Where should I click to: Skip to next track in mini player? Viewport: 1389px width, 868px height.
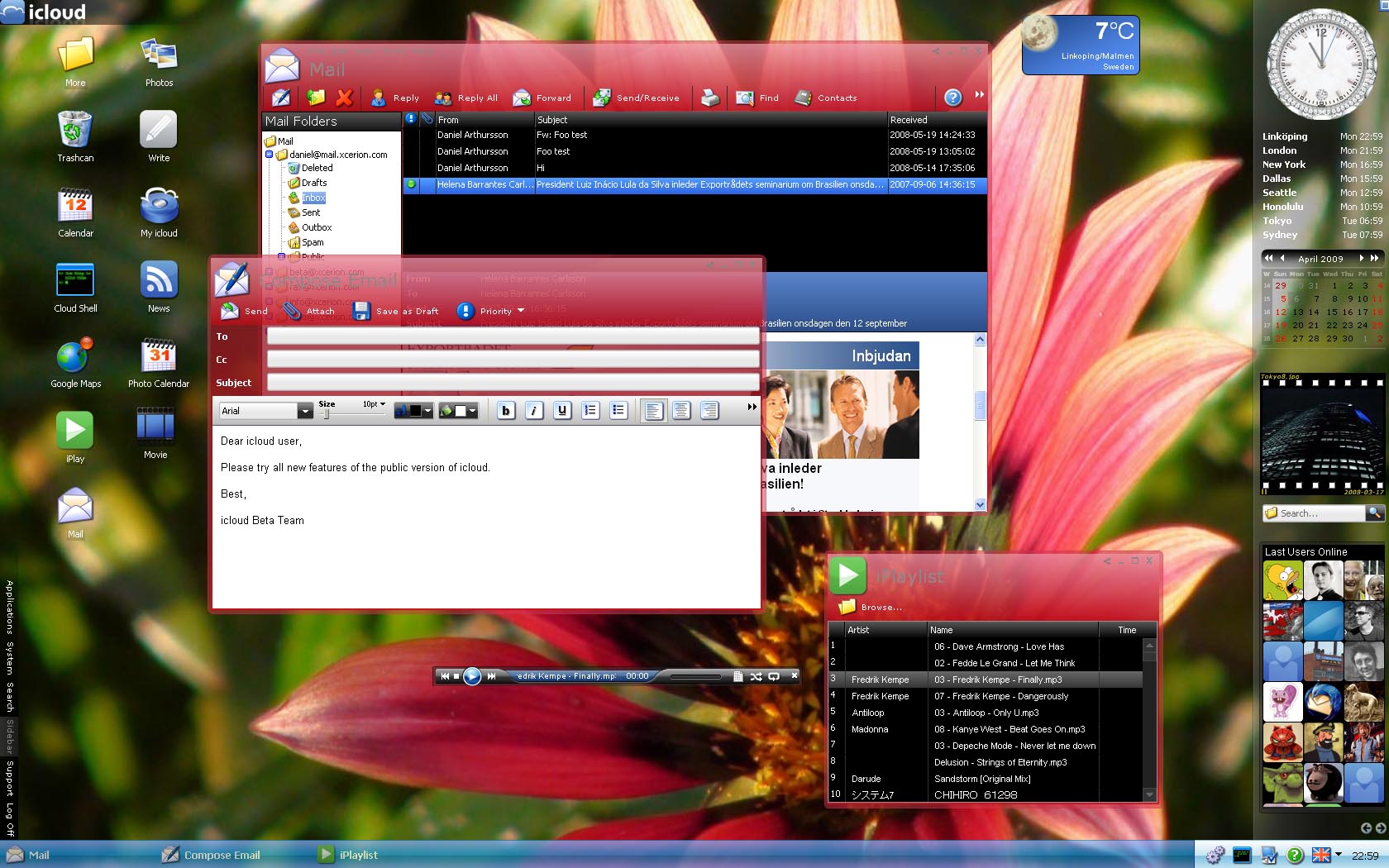click(x=491, y=676)
